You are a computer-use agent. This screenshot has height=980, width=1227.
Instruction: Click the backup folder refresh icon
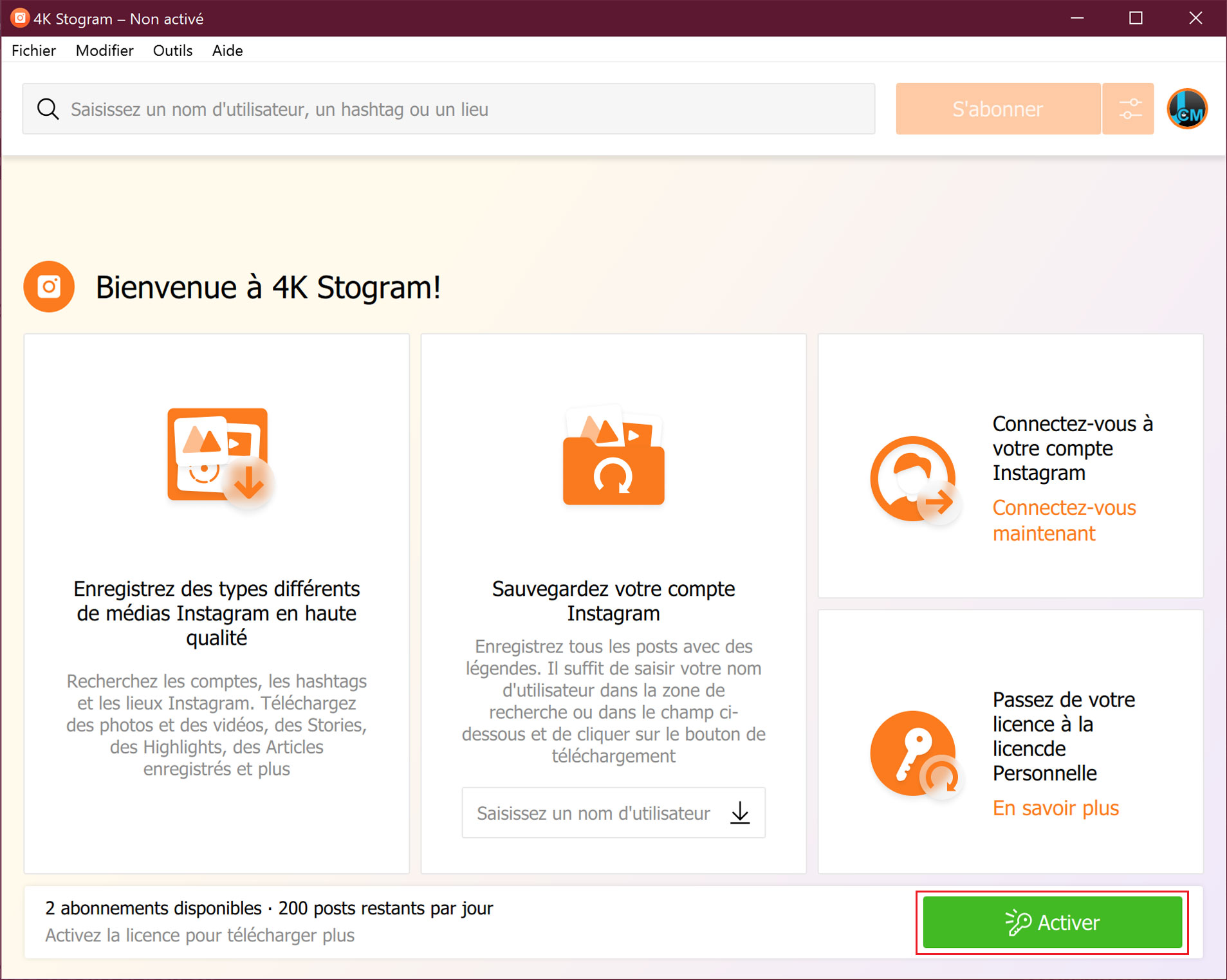[x=613, y=455]
